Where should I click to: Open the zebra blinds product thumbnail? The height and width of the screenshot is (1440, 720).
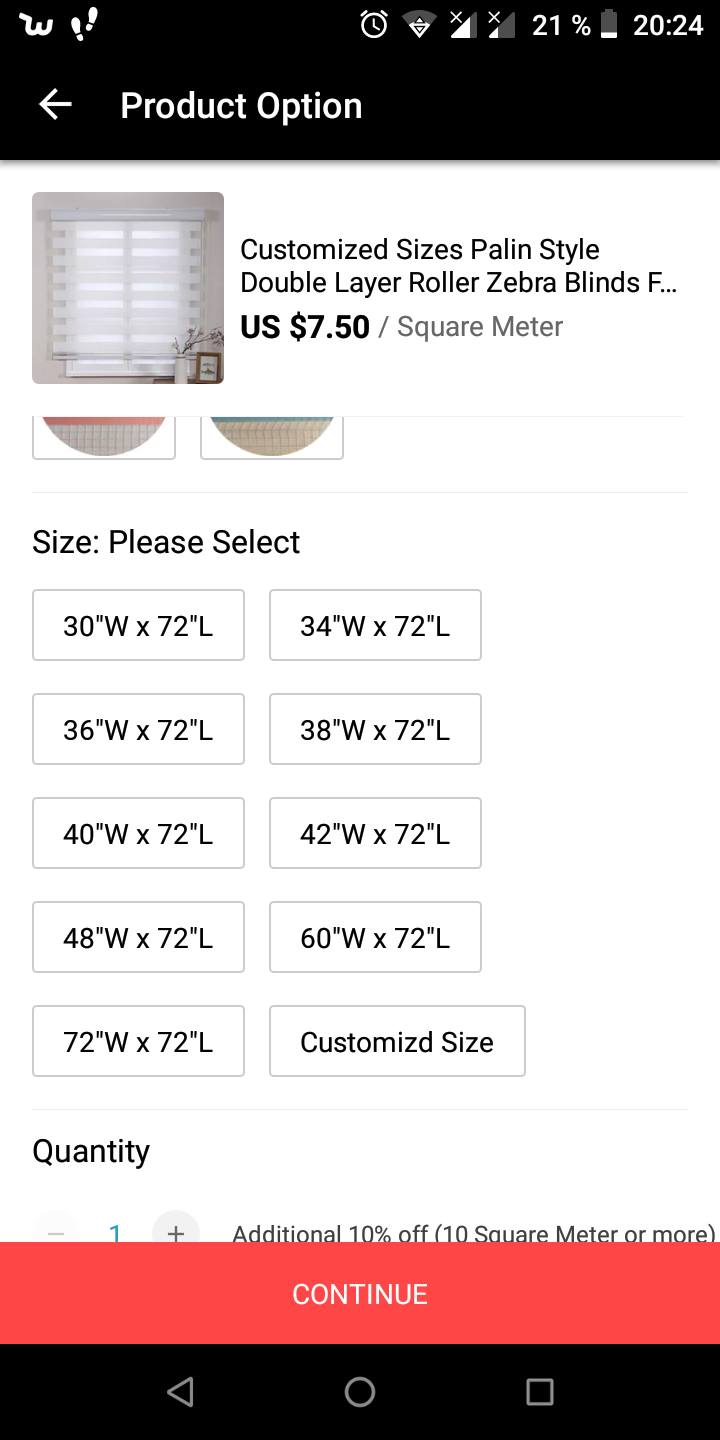[128, 288]
